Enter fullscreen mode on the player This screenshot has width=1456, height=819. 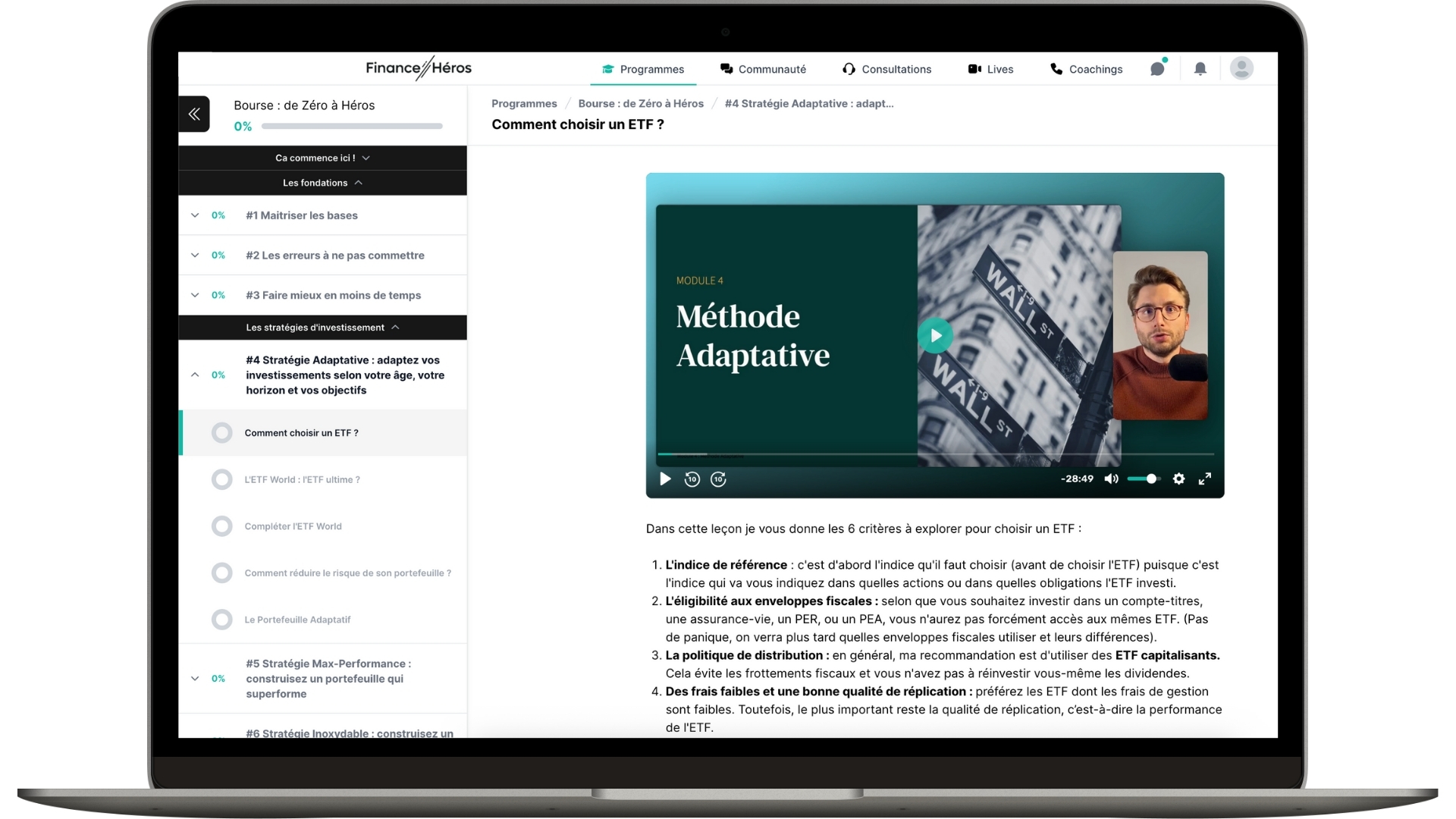[1205, 479]
